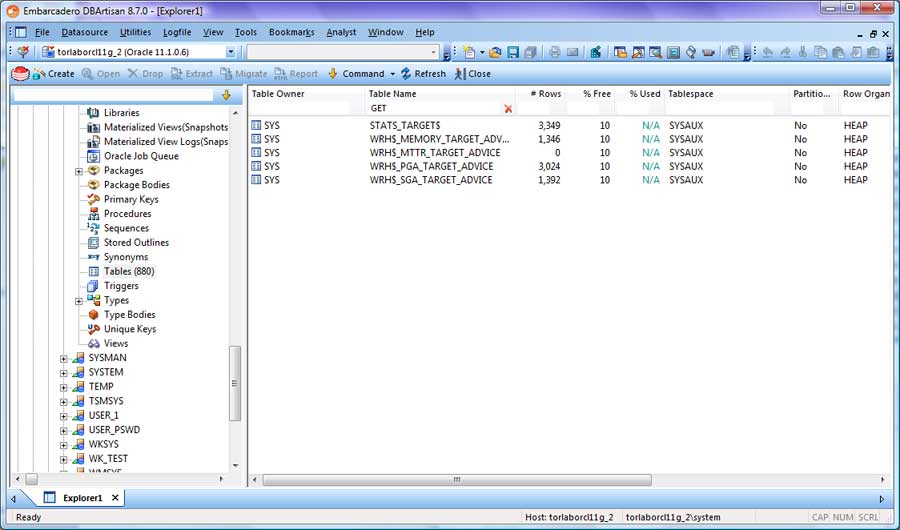
Task: Close the Explorer1 tab
Action: [x=115, y=498]
